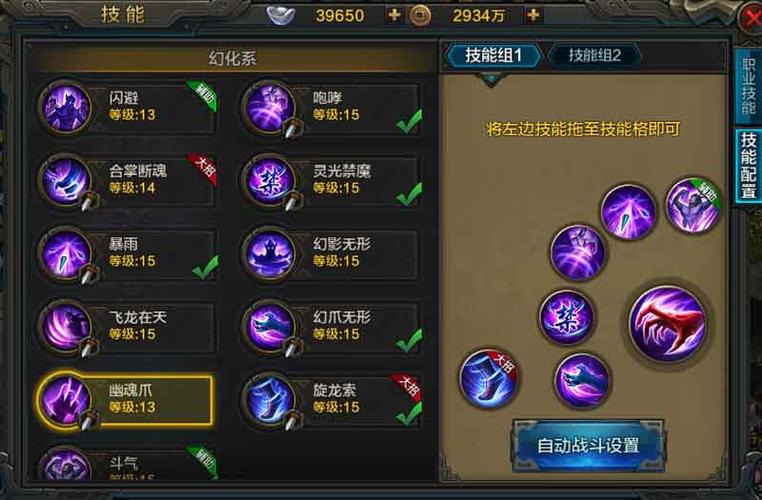
Task: Toggle the green checkmark on 咆哮
Action: click(409, 121)
